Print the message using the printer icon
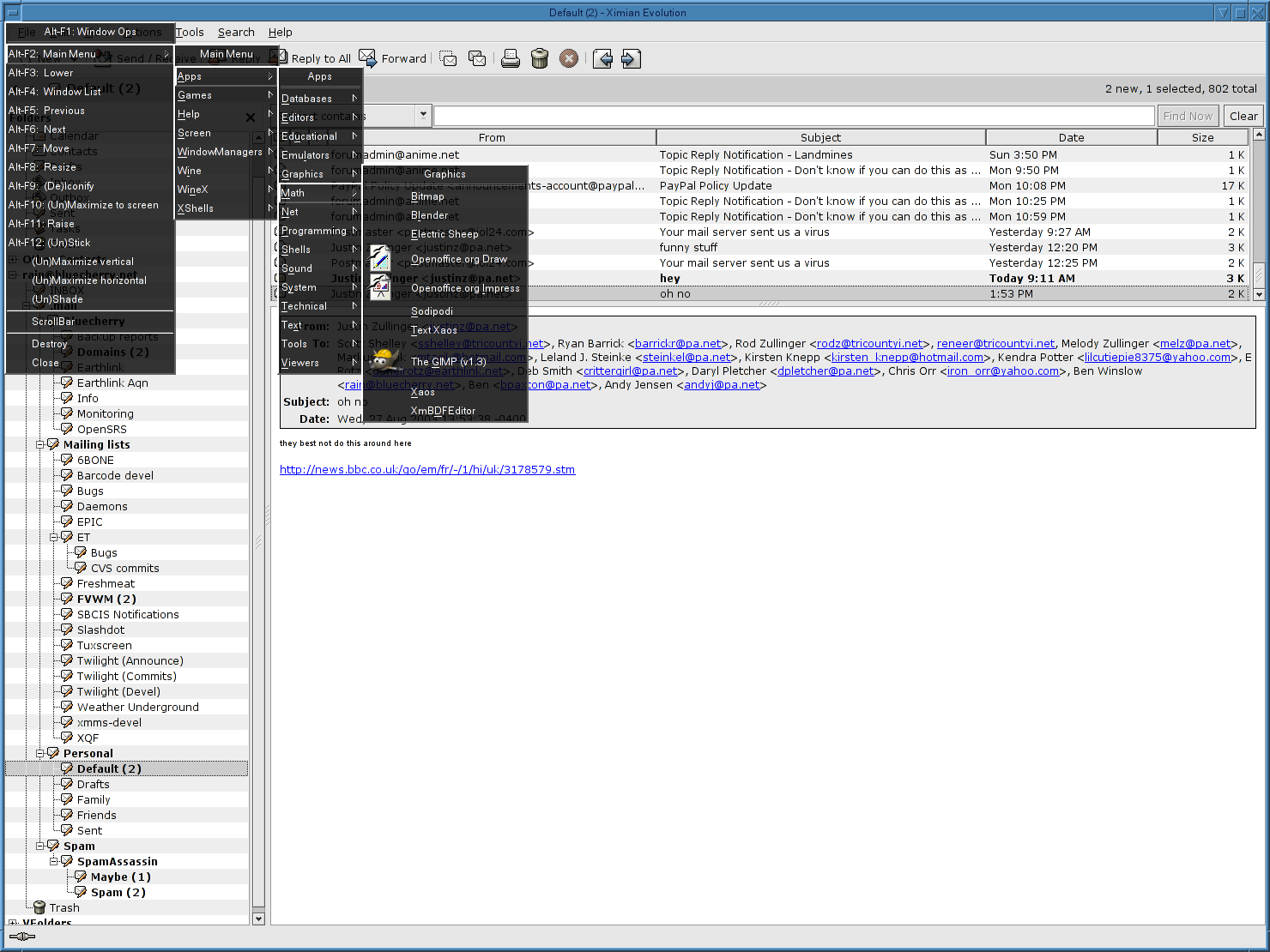 tap(511, 58)
